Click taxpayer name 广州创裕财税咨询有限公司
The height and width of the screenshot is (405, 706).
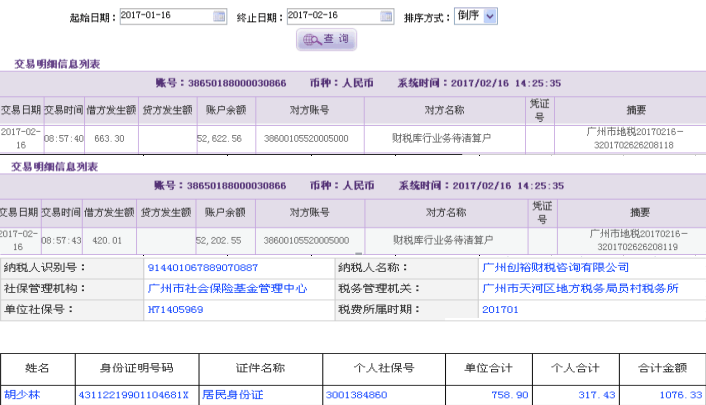point(555,267)
